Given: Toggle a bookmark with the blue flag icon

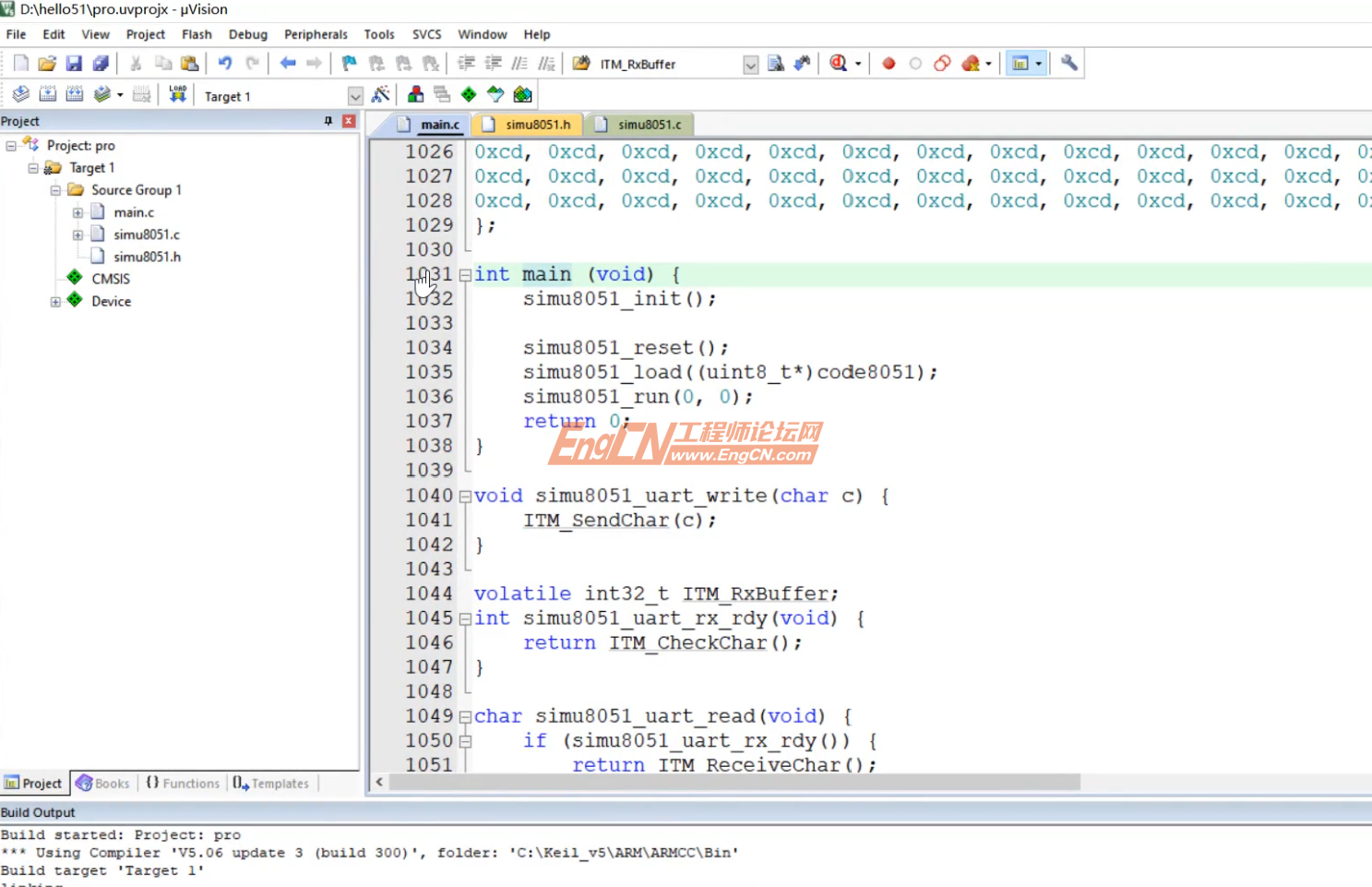Looking at the screenshot, I should click(x=349, y=63).
